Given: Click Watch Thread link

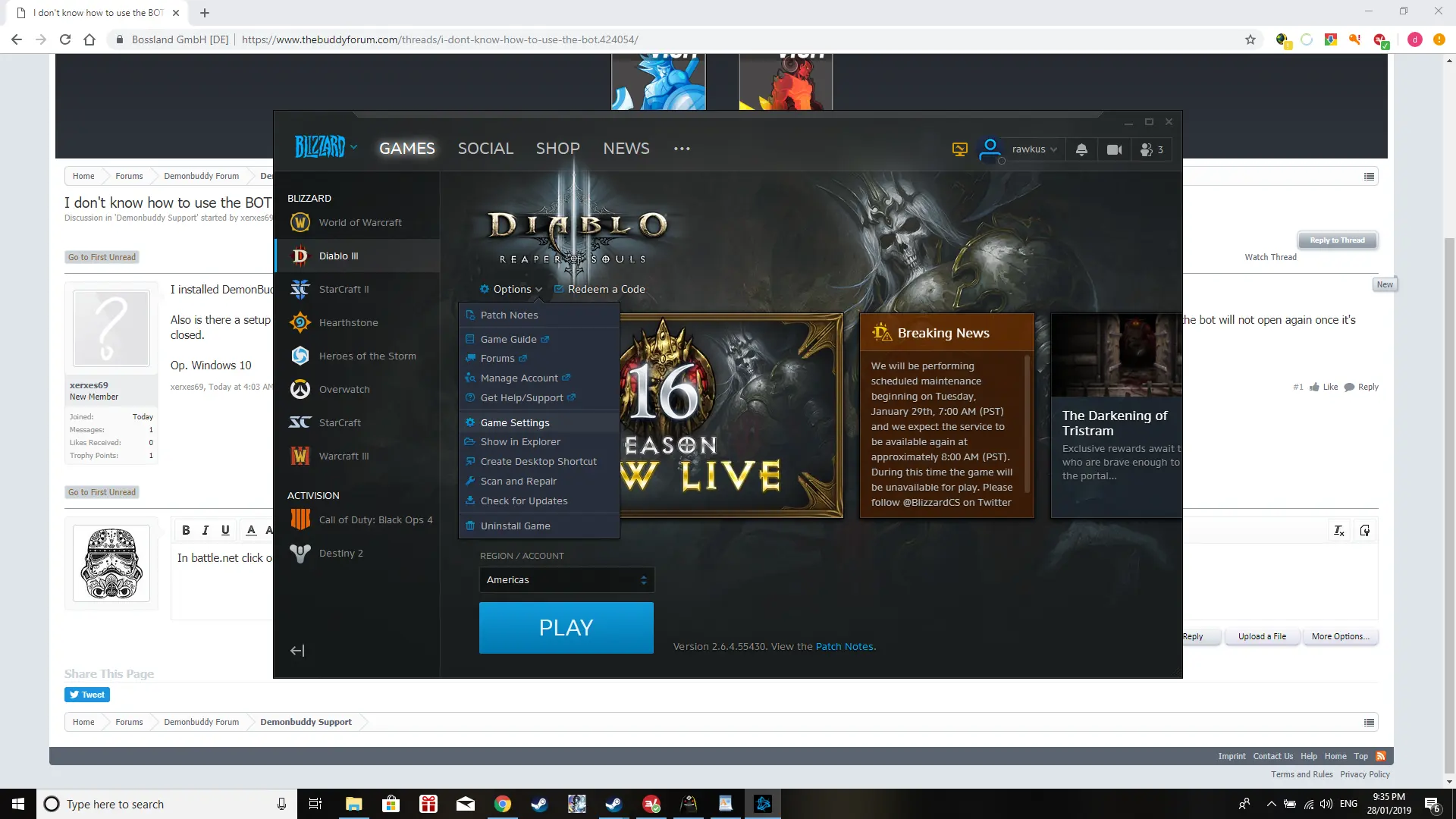Looking at the screenshot, I should (1270, 257).
